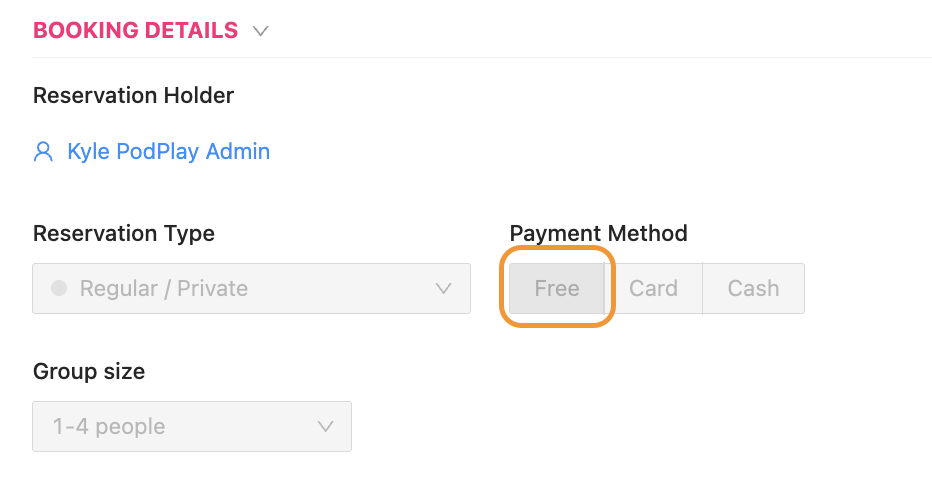This screenshot has width=932, height=504.
Task: Open the Group size combo box
Action: (192, 426)
